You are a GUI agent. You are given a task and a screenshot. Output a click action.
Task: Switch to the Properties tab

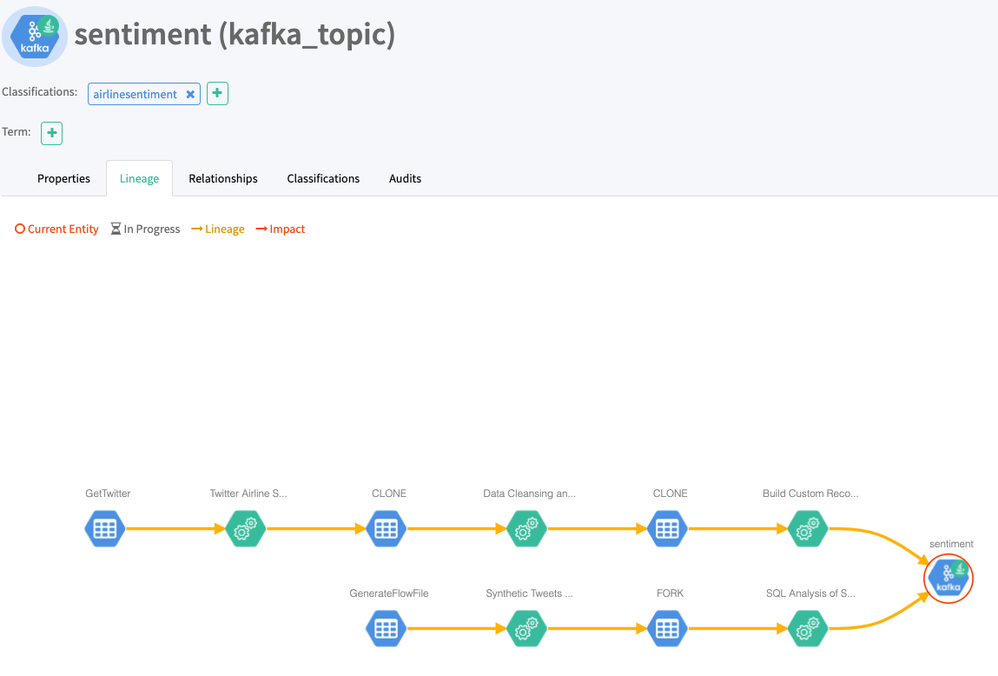pos(63,178)
